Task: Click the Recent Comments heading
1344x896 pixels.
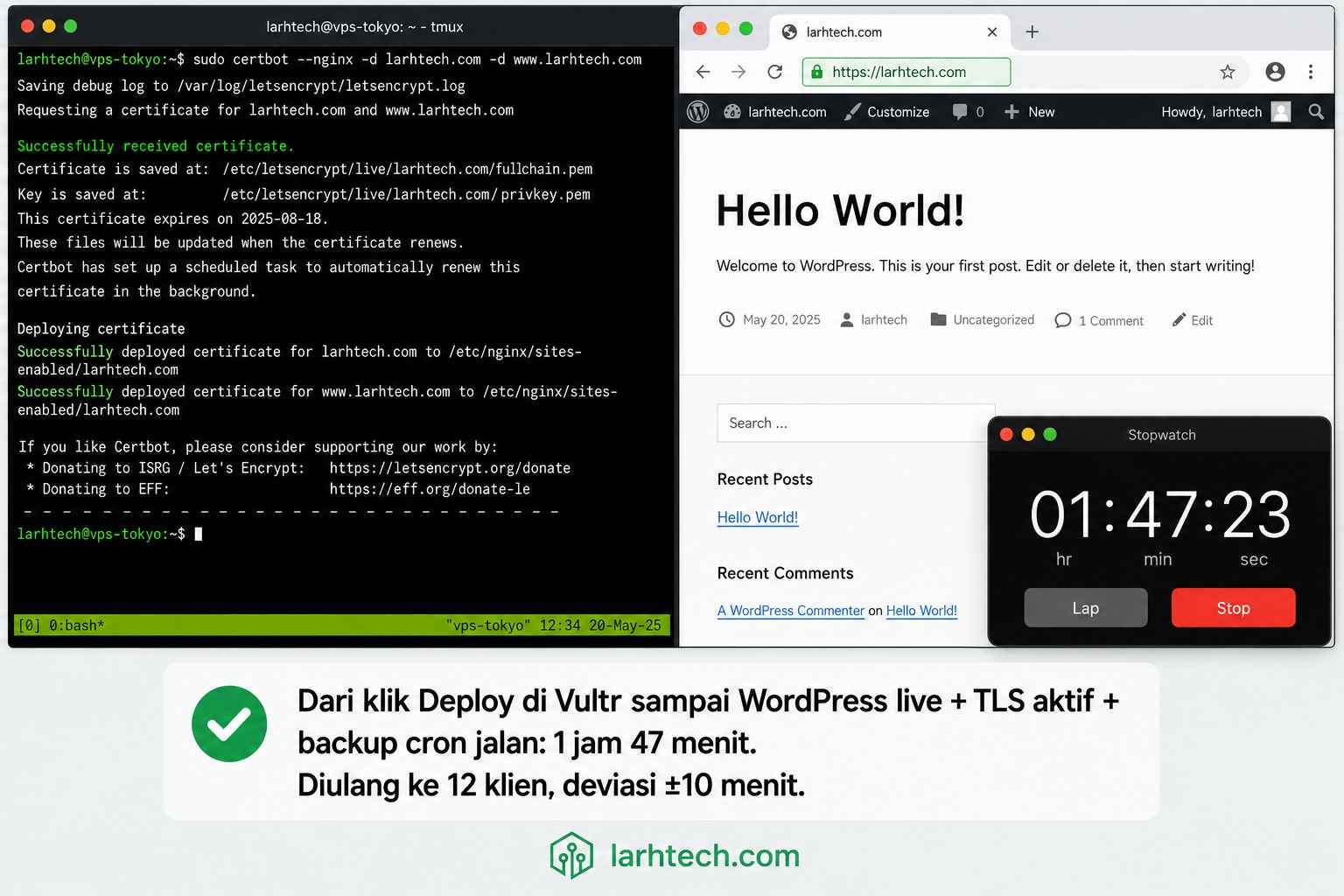Action: tap(785, 573)
